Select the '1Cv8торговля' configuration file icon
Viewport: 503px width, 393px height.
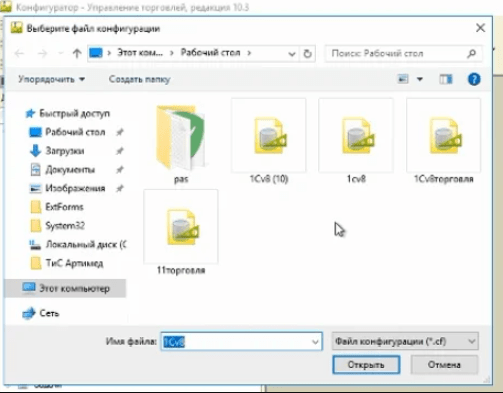pos(444,135)
